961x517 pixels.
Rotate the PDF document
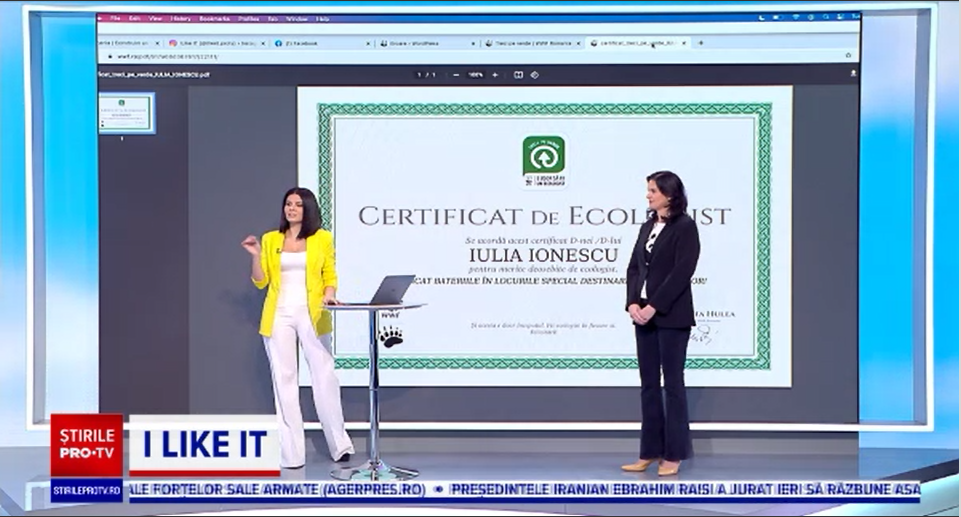pos(534,75)
